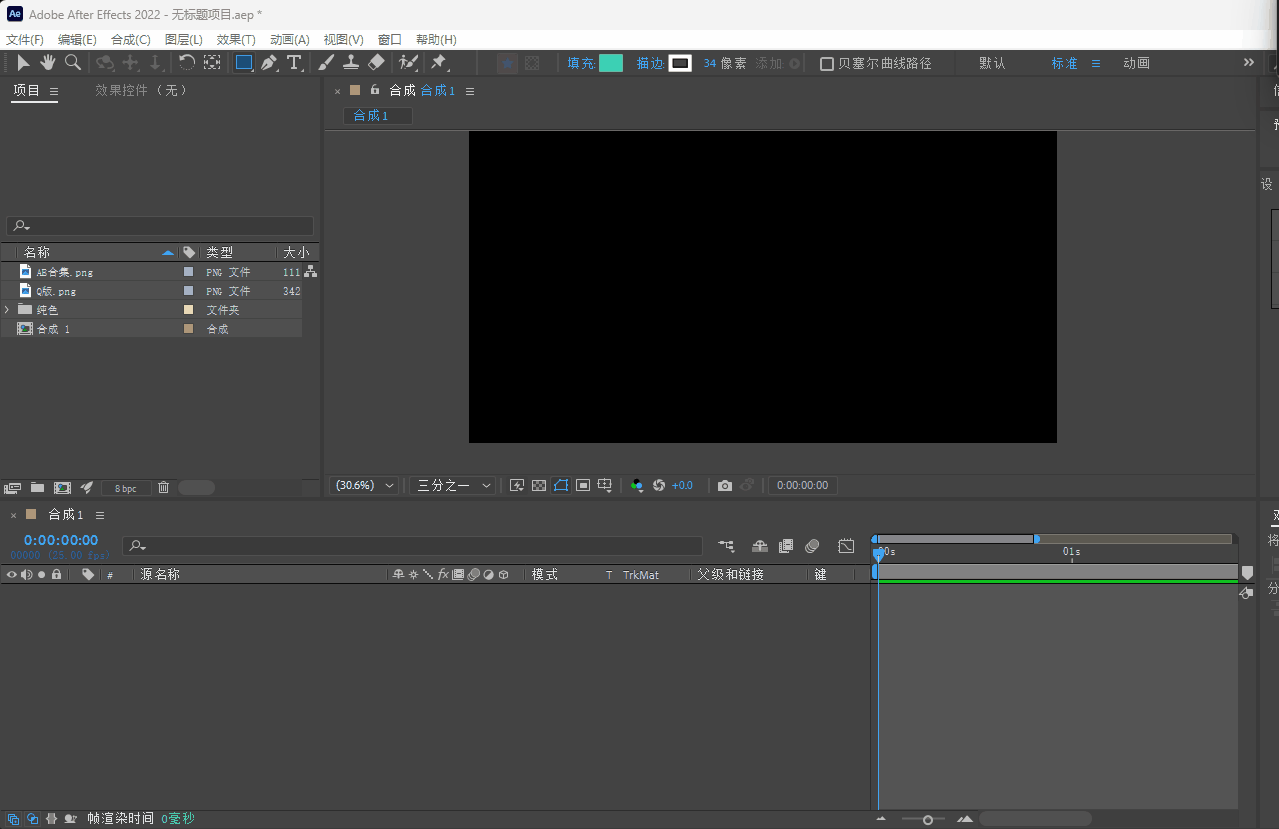The height and width of the screenshot is (829, 1279).
Task: Toggle motion blur switch in timeline
Action: (812, 546)
